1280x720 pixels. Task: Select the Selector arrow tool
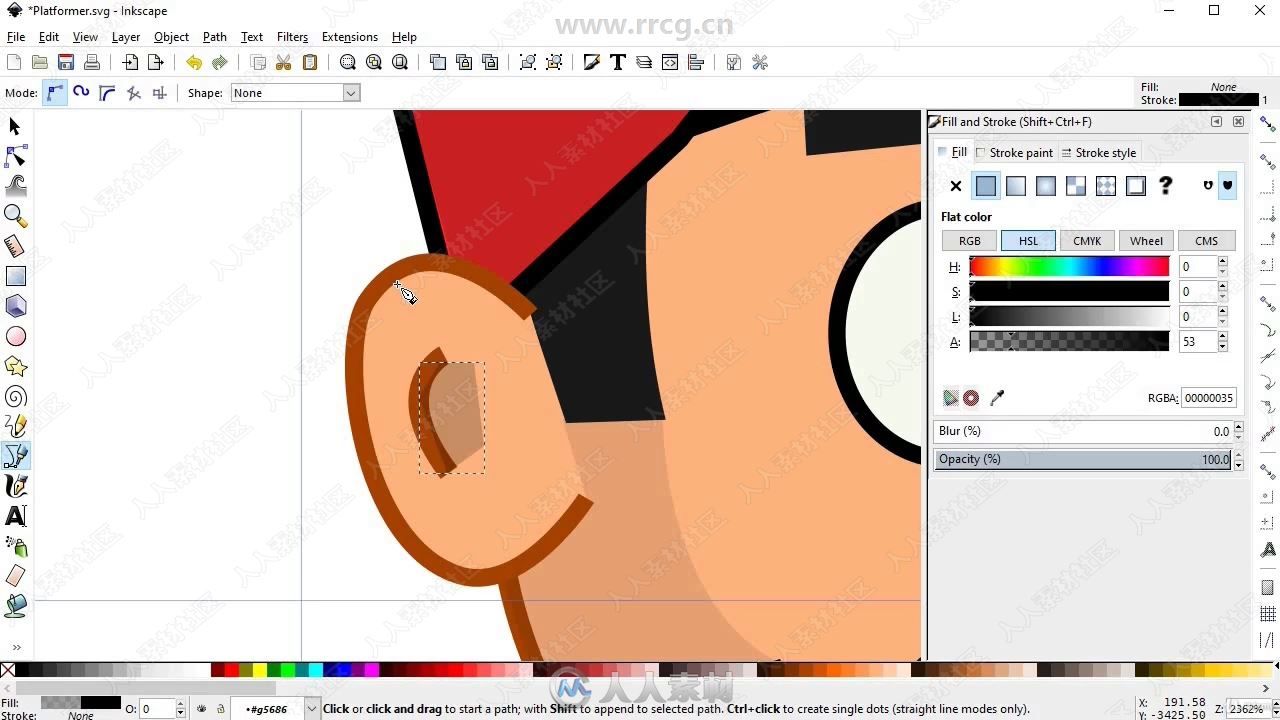coord(15,127)
